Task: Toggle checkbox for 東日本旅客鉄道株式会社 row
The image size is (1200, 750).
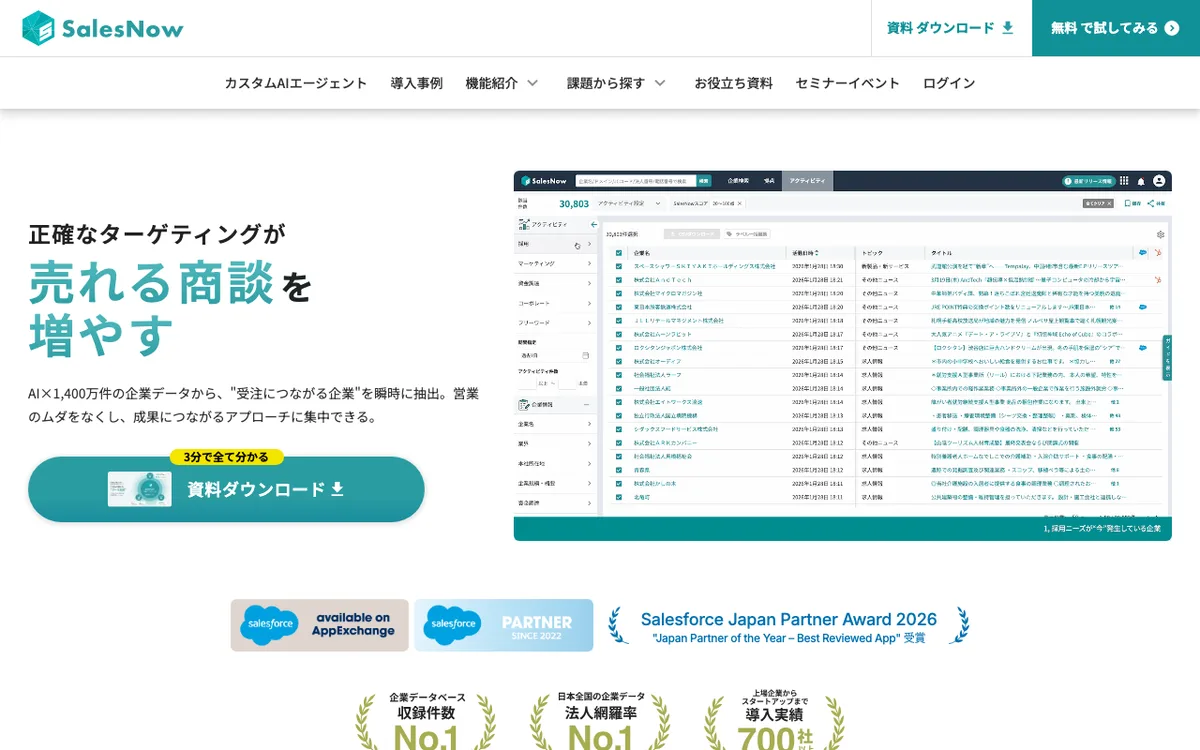Action: point(619,307)
